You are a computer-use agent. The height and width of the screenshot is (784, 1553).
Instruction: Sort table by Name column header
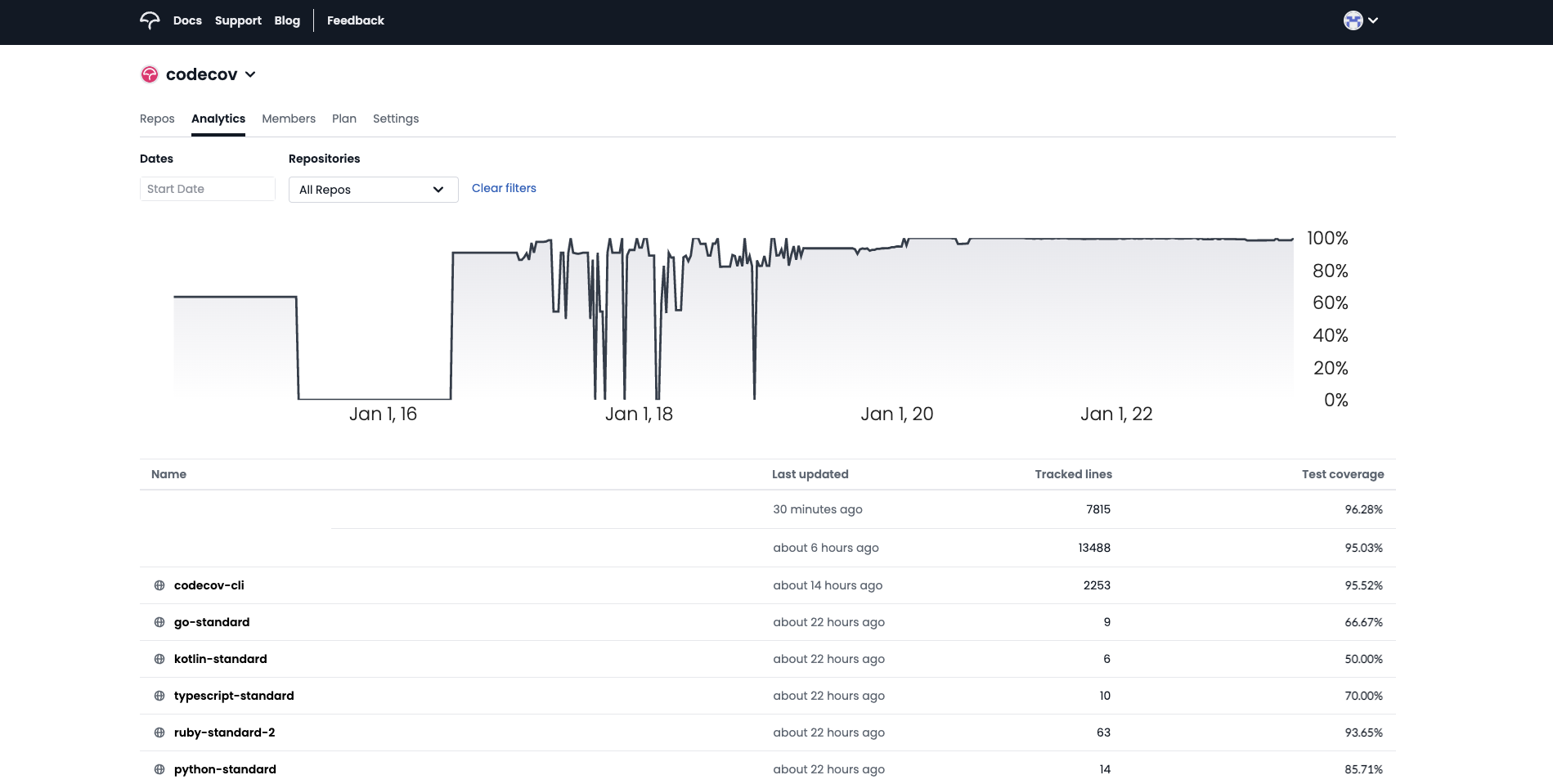tap(168, 474)
